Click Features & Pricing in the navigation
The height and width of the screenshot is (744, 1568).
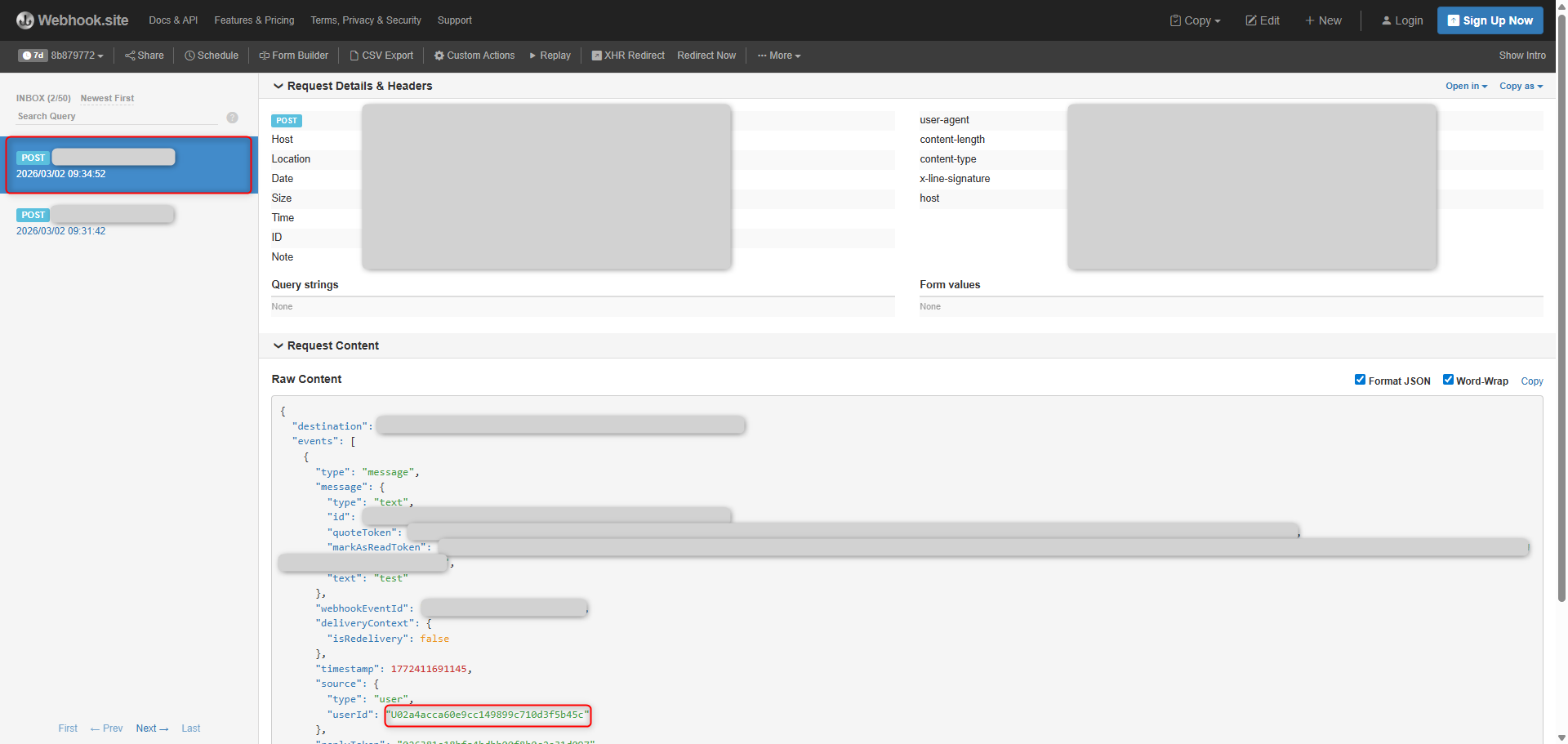(x=254, y=20)
